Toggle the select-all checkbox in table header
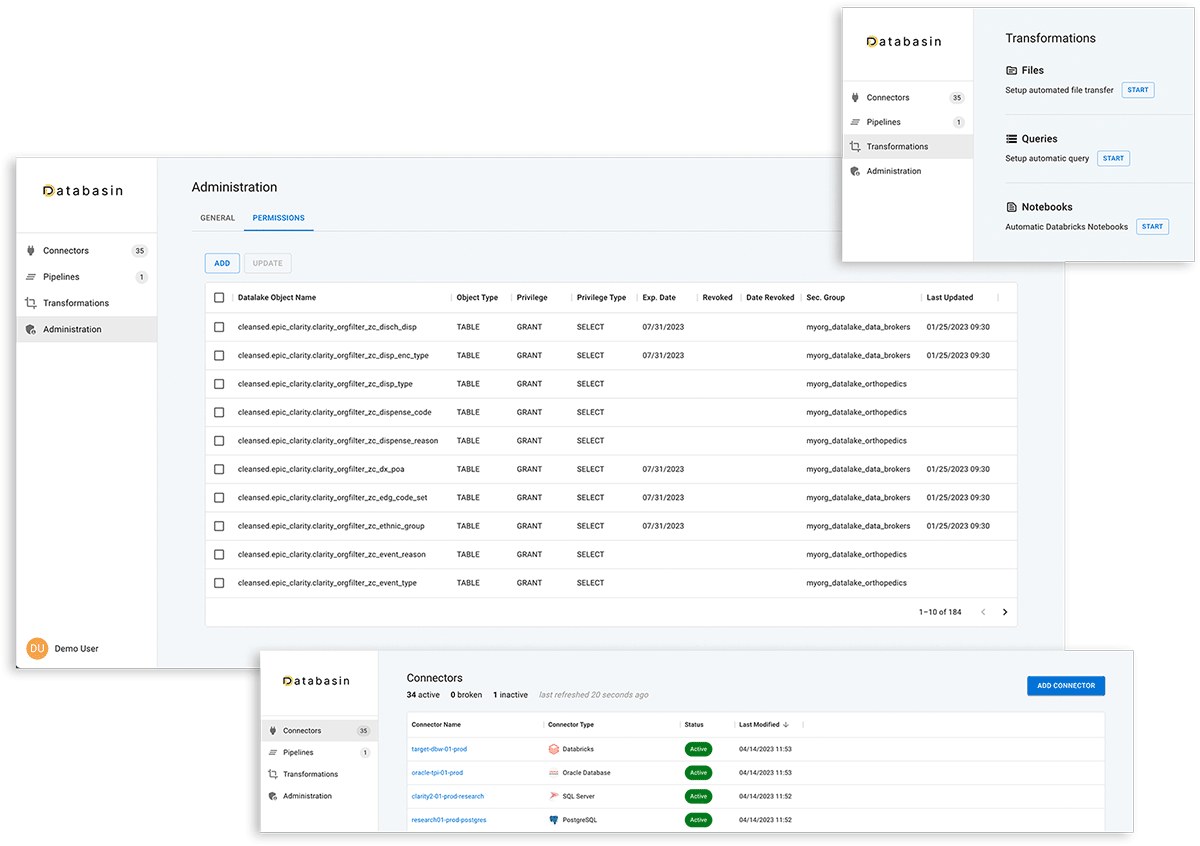The image size is (1200, 846). (x=219, y=297)
